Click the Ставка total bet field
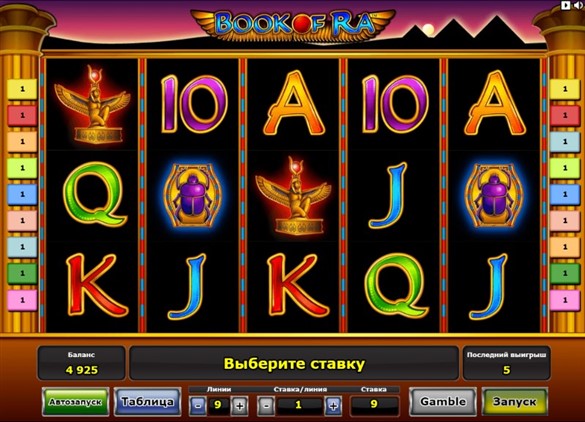Screen dimensions: 585x422 click(374, 404)
